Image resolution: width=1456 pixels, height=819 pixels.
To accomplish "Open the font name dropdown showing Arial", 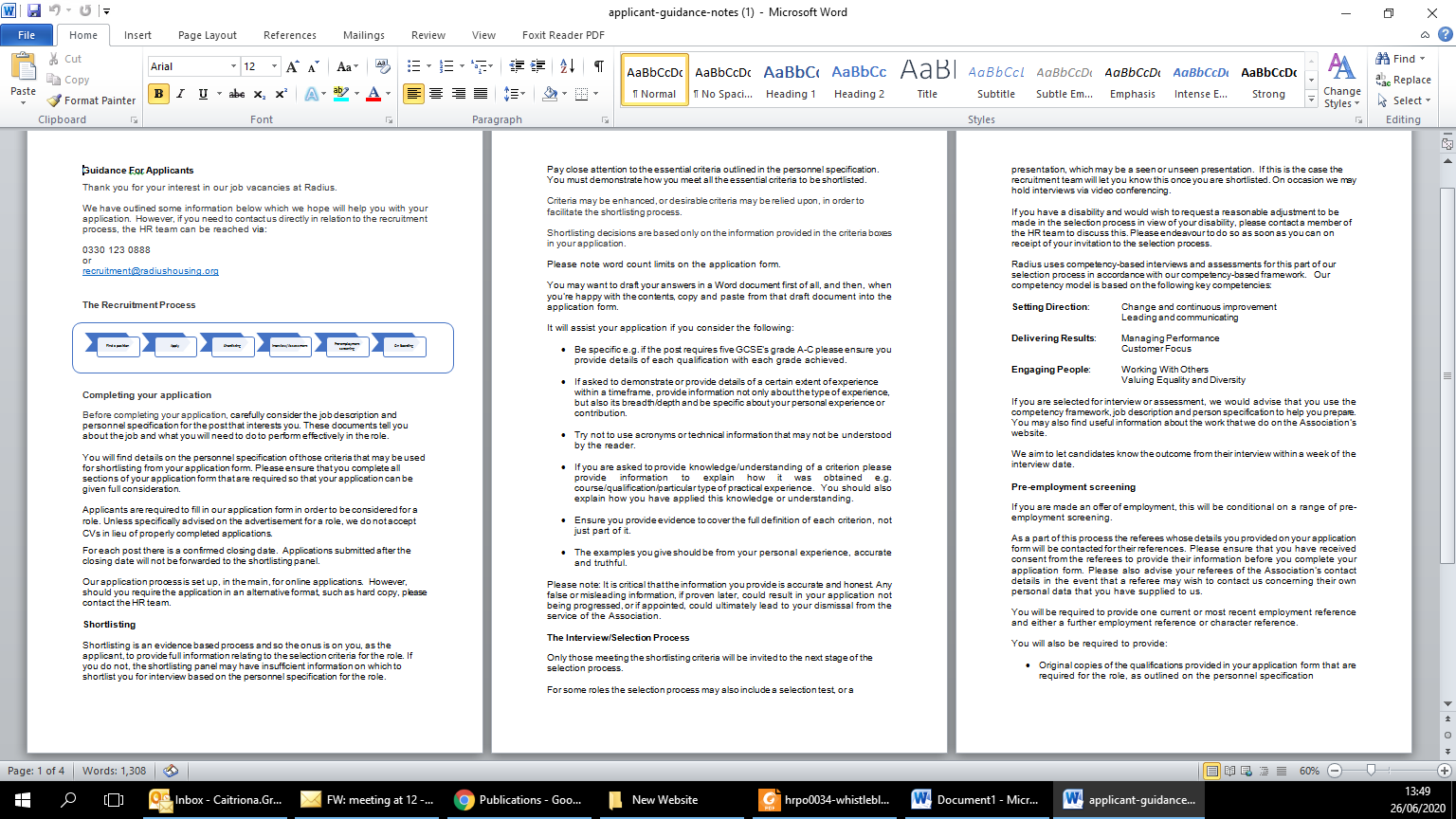I will click(233, 66).
